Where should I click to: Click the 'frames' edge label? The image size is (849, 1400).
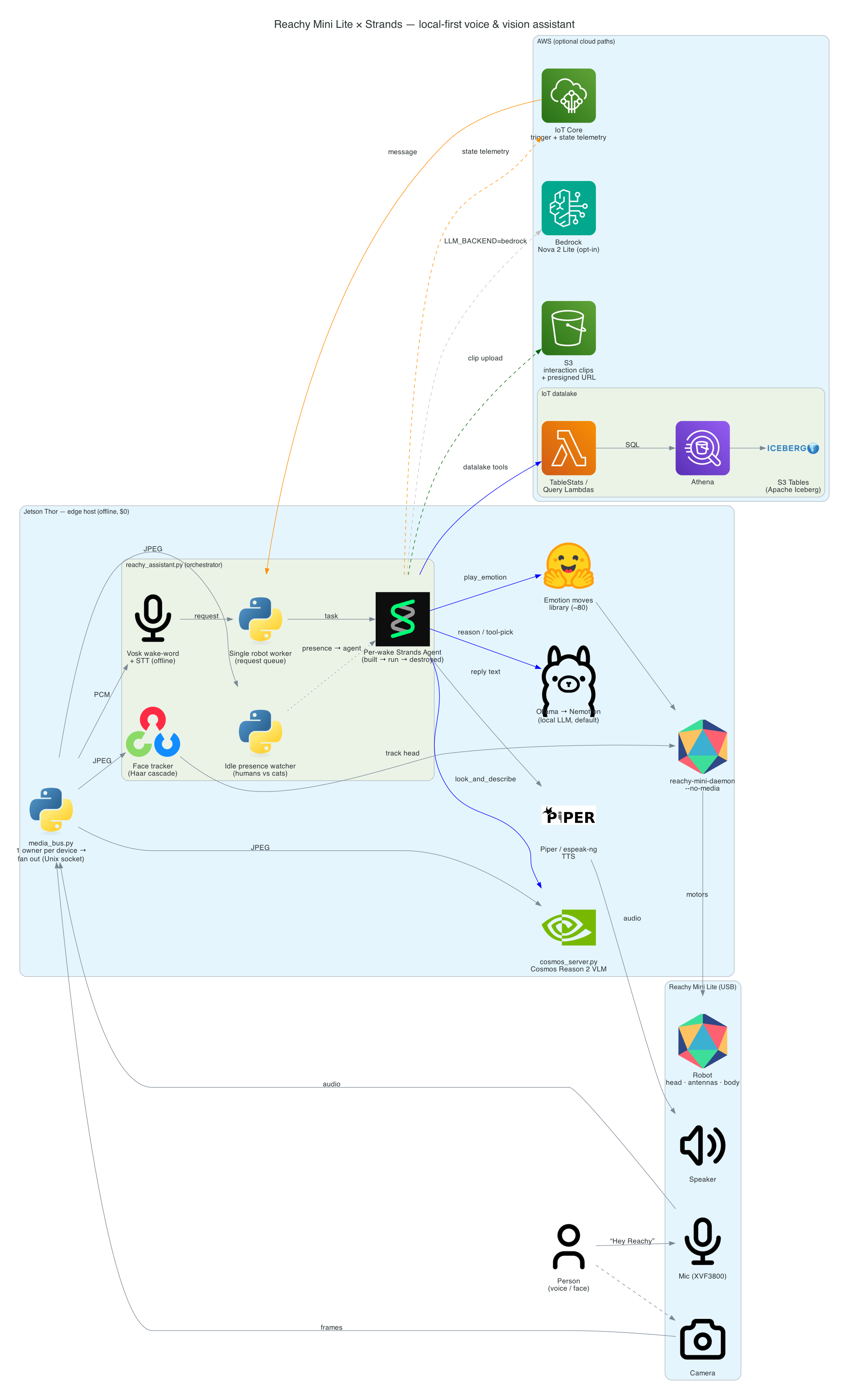click(x=331, y=1327)
